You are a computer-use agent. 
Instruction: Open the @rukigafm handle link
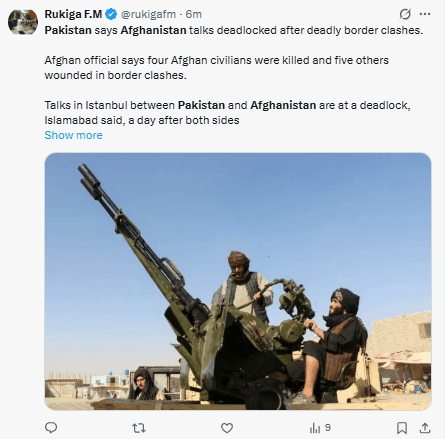[148, 14]
